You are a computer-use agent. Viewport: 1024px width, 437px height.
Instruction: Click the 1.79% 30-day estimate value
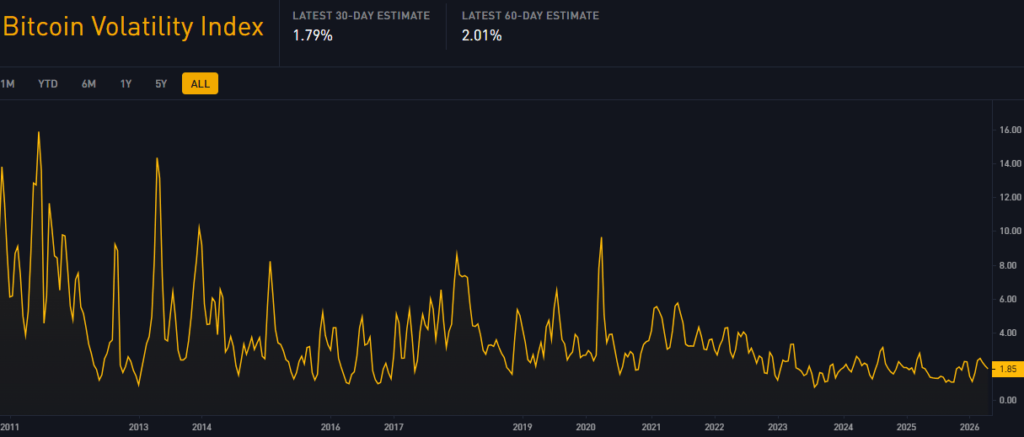click(312, 36)
